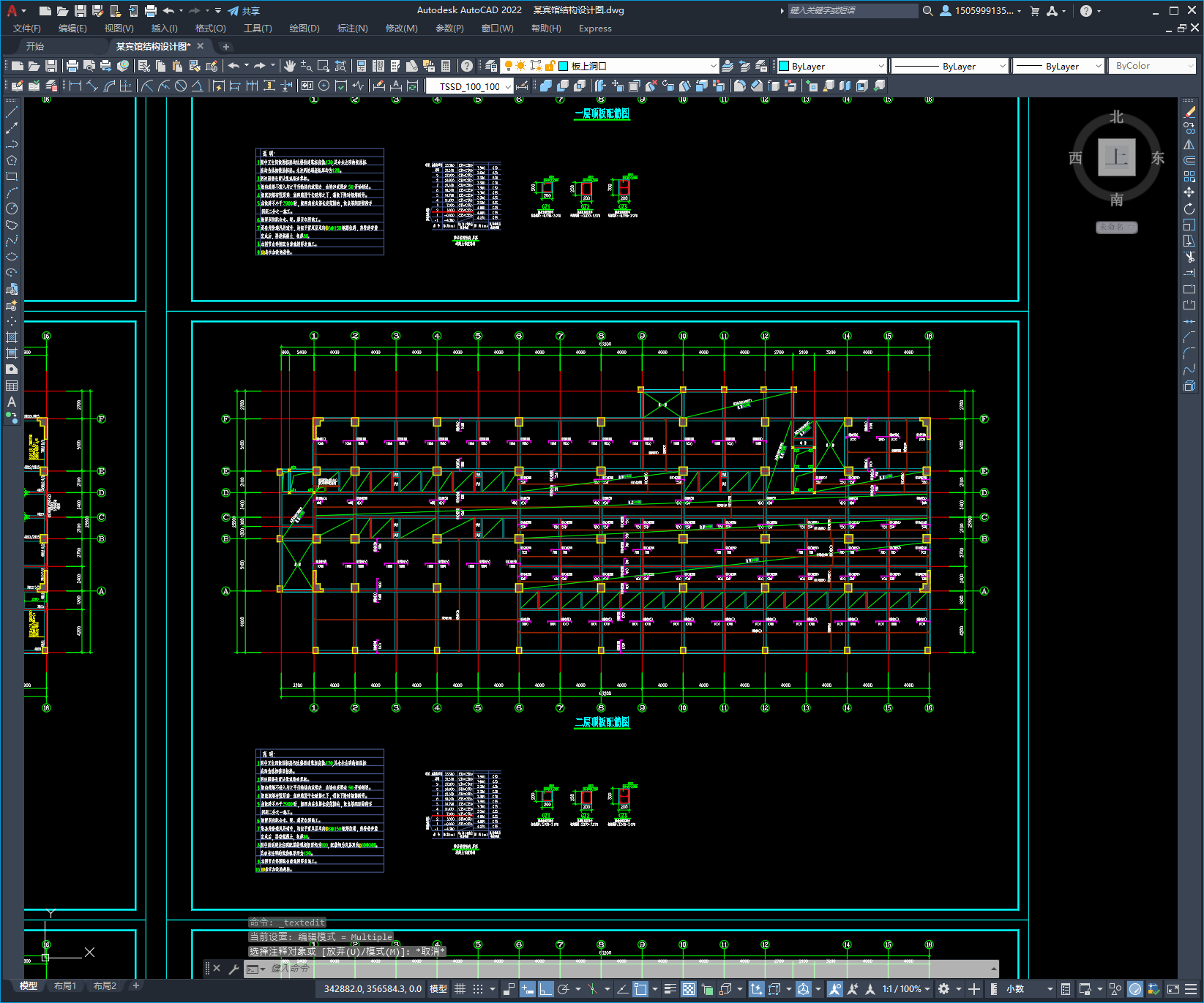This screenshot has width=1204, height=1003.
Task: Expand the layer dropdown 板上洞口
Action: (713, 66)
